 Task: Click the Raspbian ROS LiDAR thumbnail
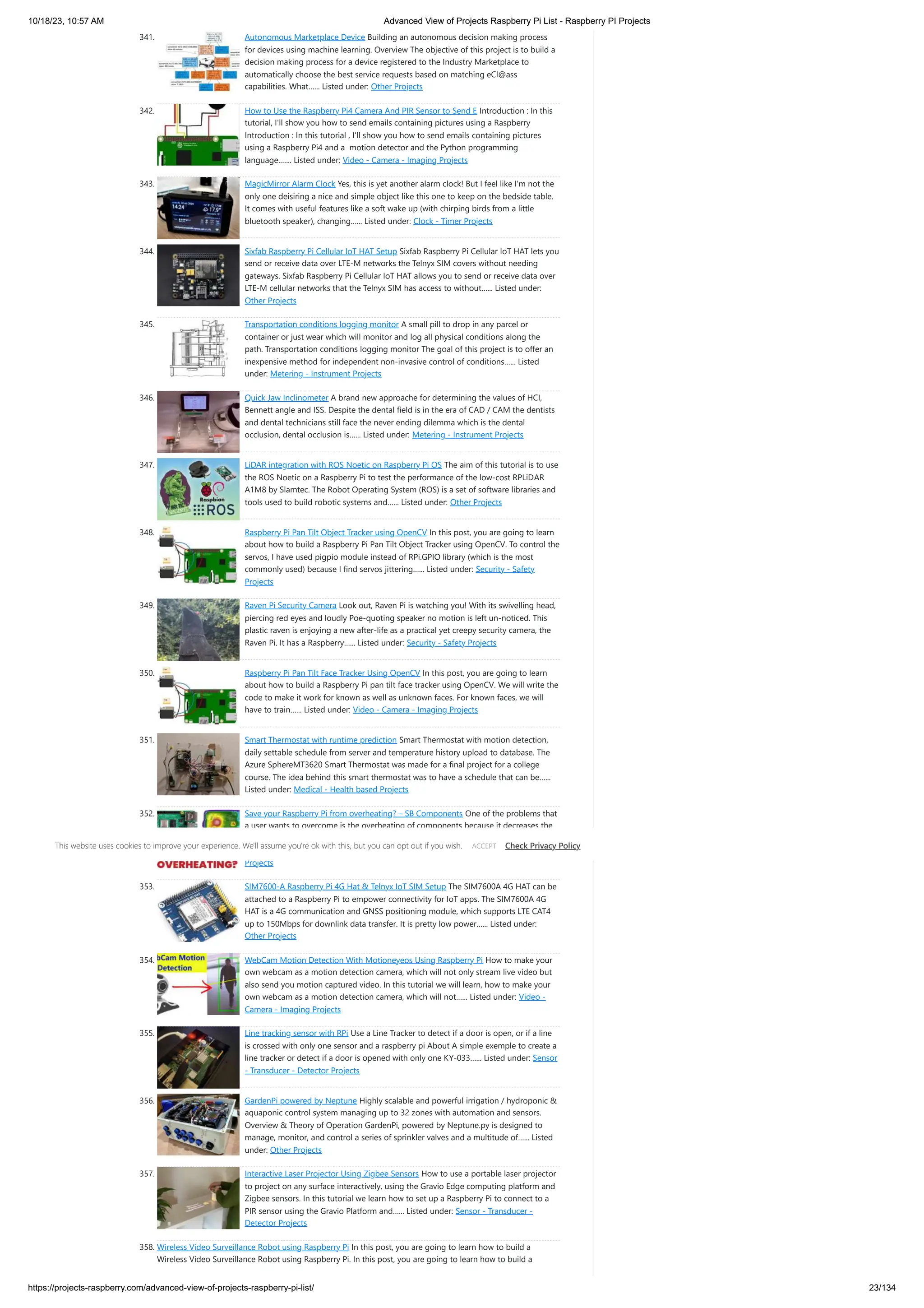coord(198,489)
